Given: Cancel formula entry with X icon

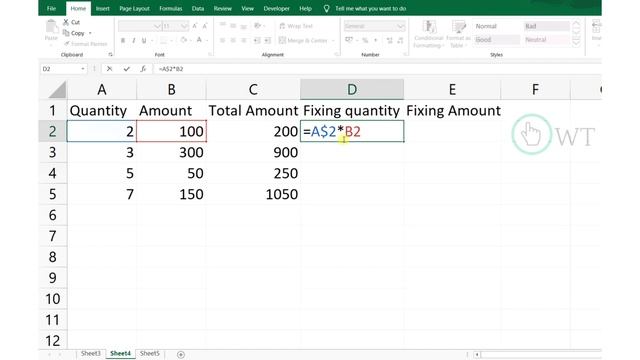Looking at the screenshot, I should (x=109, y=69).
